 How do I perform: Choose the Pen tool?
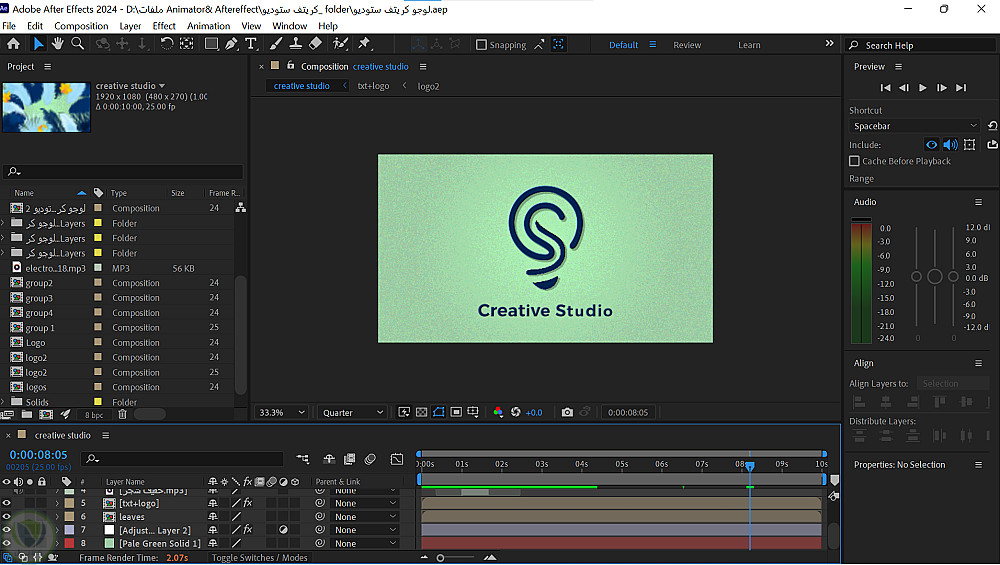(x=231, y=44)
